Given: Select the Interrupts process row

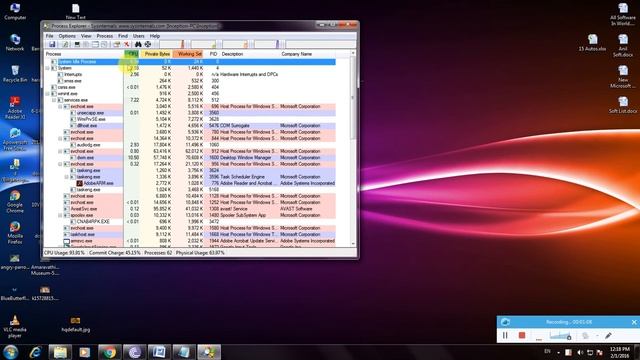Looking at the screenshot, I should 190,75.
